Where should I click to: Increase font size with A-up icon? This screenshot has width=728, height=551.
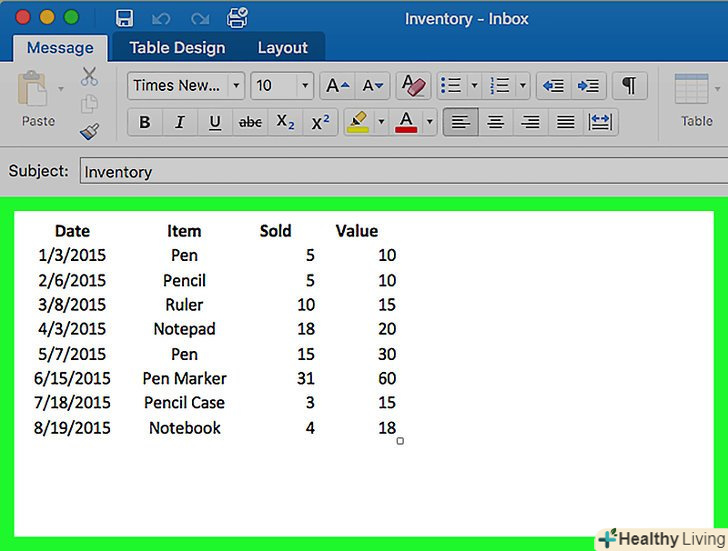(338, 86)
